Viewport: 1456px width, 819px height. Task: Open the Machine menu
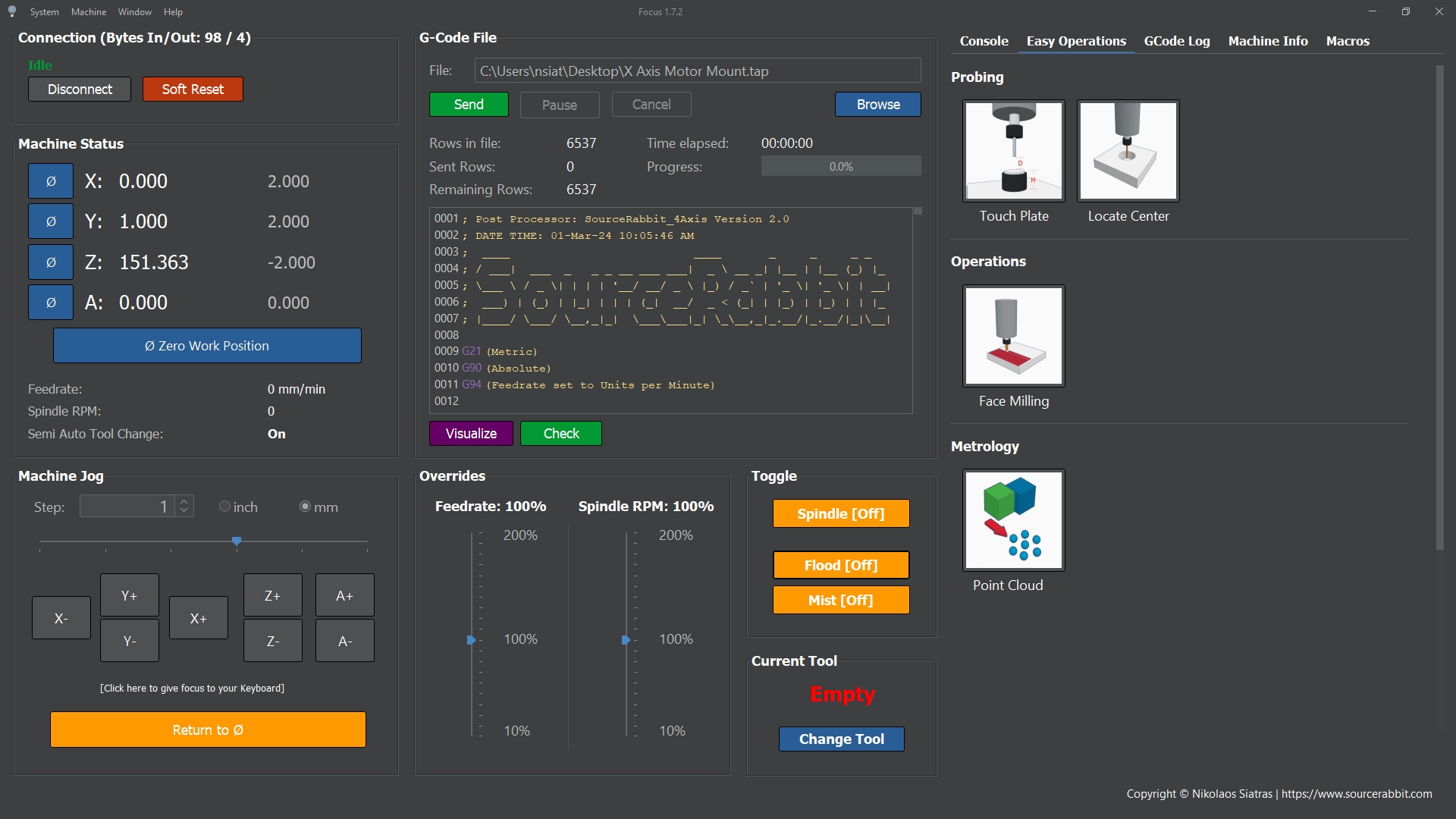89,12
